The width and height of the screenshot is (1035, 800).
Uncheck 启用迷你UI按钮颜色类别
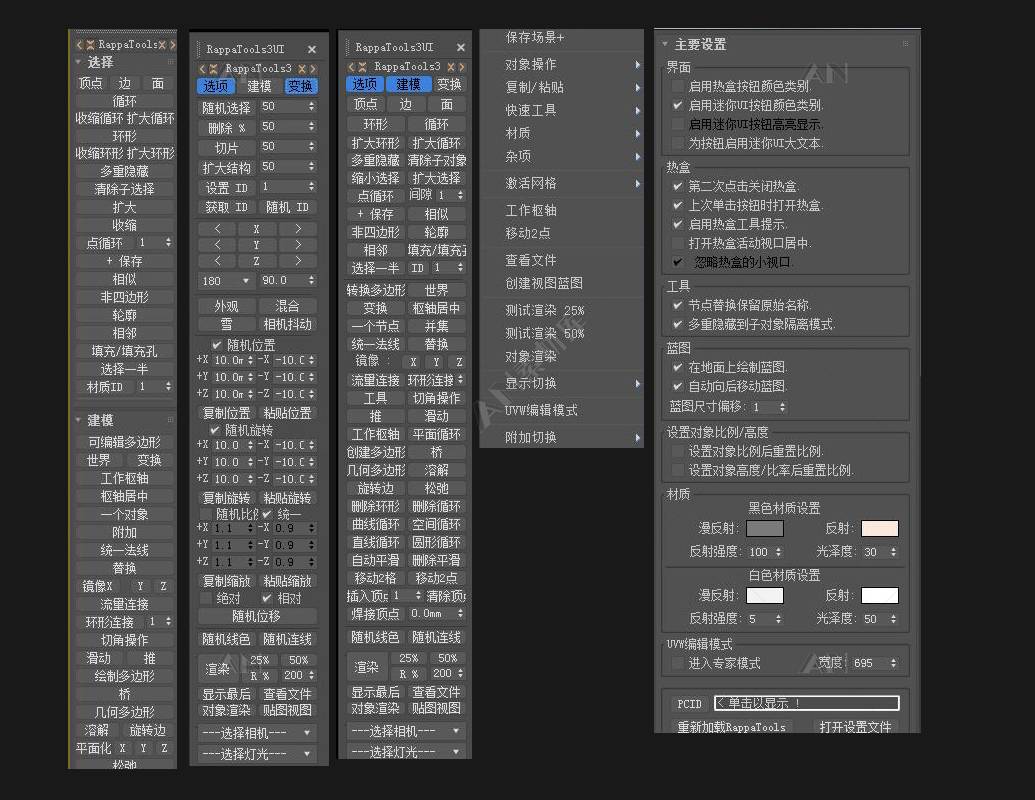(677, 105)
